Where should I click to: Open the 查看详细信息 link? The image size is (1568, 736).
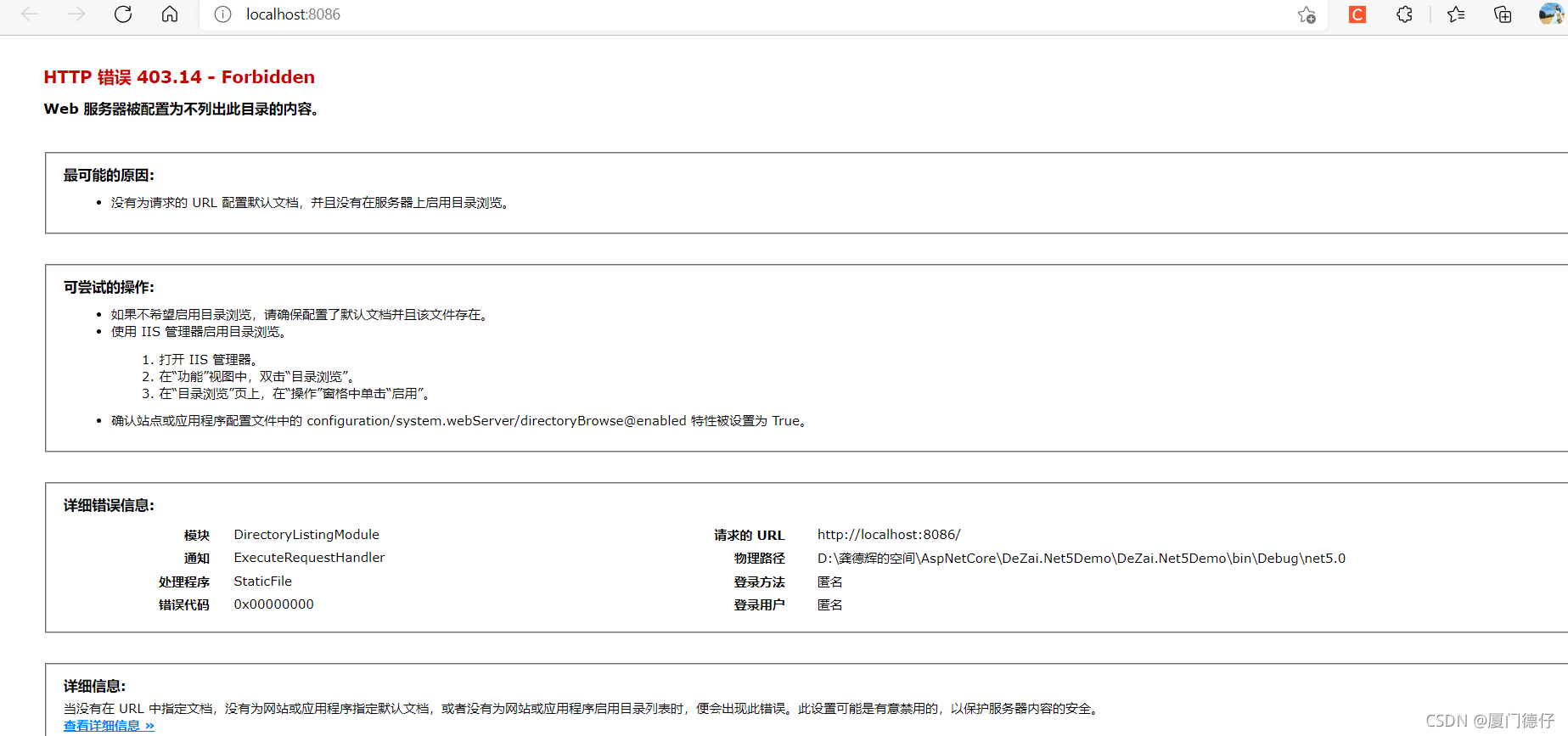(x=109, y=726)
